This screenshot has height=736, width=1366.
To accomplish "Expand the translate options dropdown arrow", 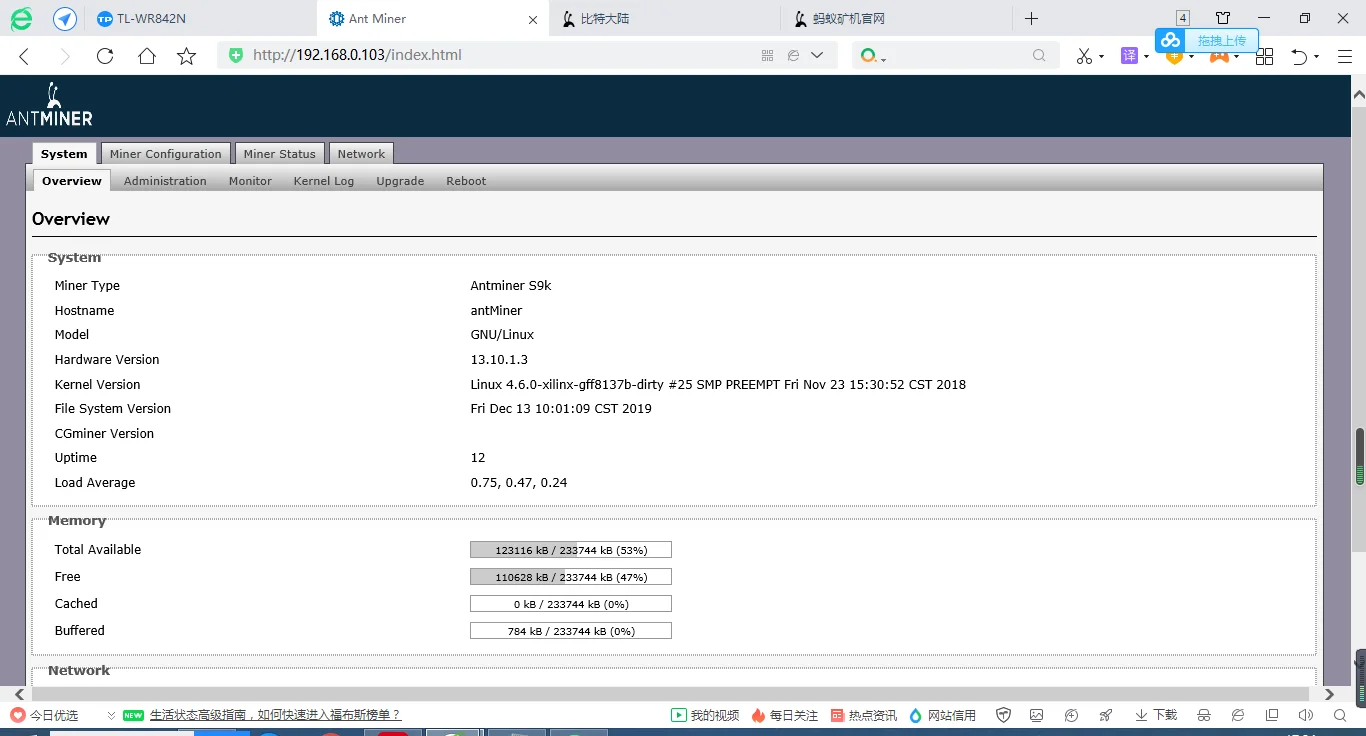I will [x=1146, y=57].
